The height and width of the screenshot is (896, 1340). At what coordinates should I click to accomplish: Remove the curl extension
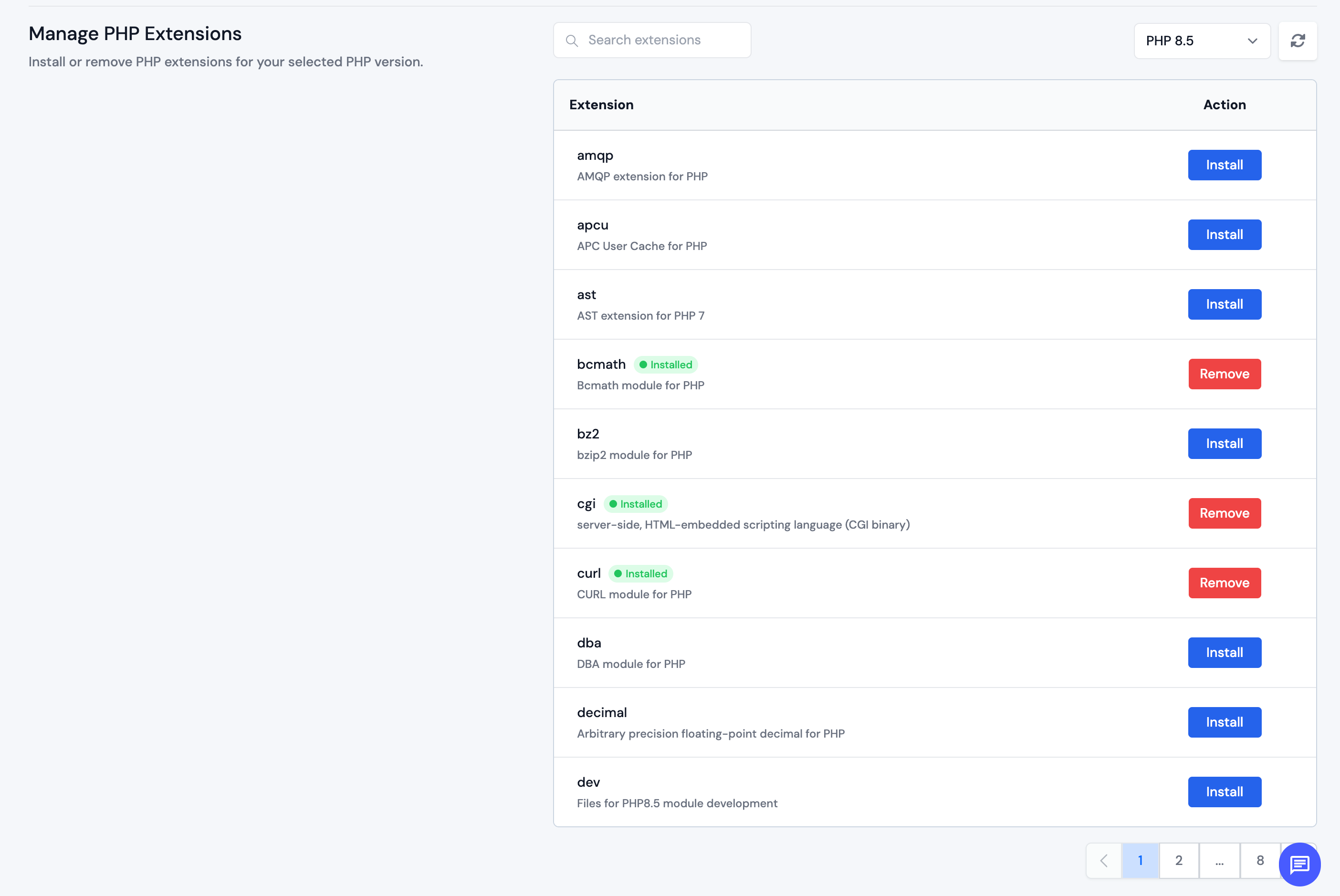tap(1224, 583)
